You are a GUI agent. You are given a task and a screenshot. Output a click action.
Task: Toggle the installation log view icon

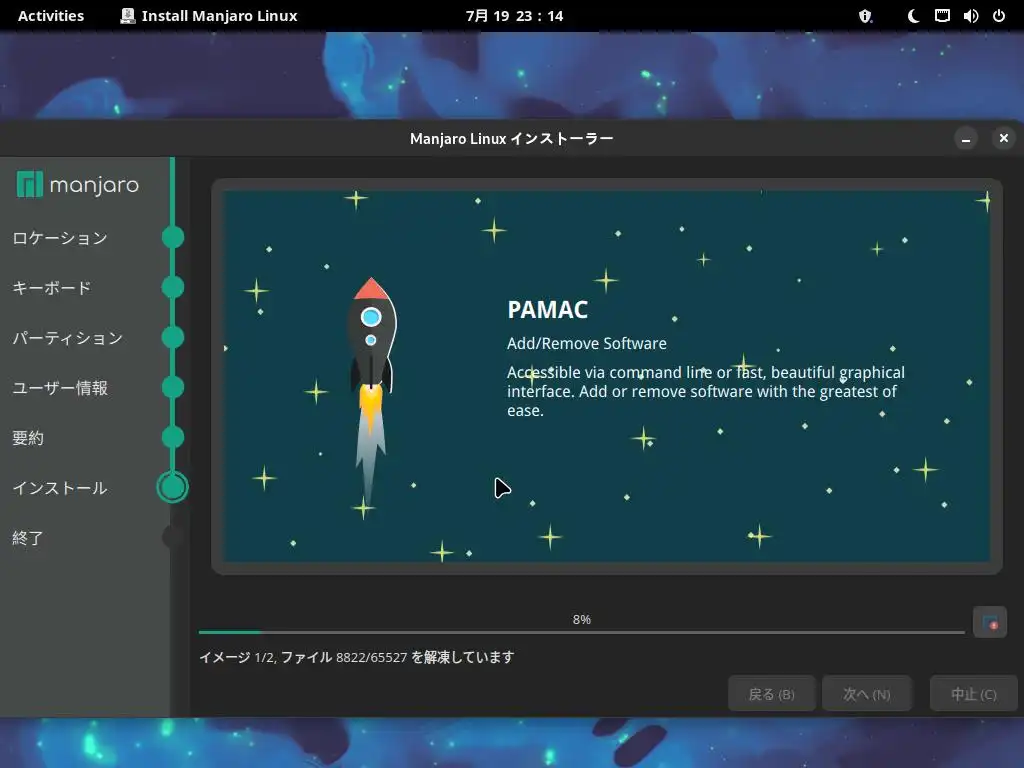click(x=990, y=622)
